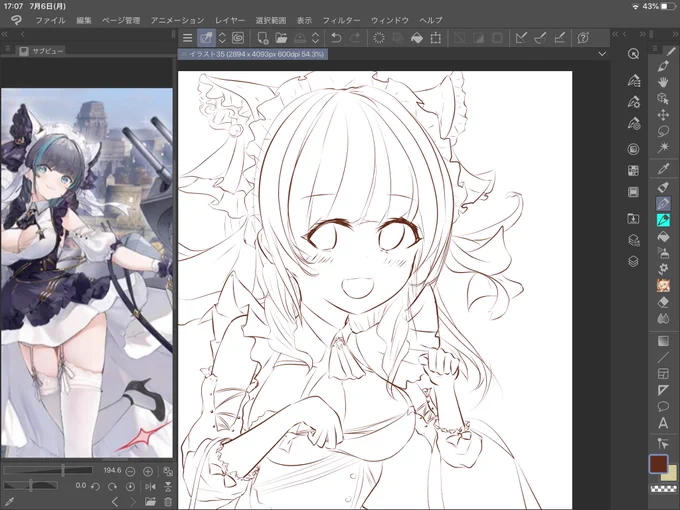Open the Sub Tool palette icon
680x510 pixels.
[x=633, y=81]
